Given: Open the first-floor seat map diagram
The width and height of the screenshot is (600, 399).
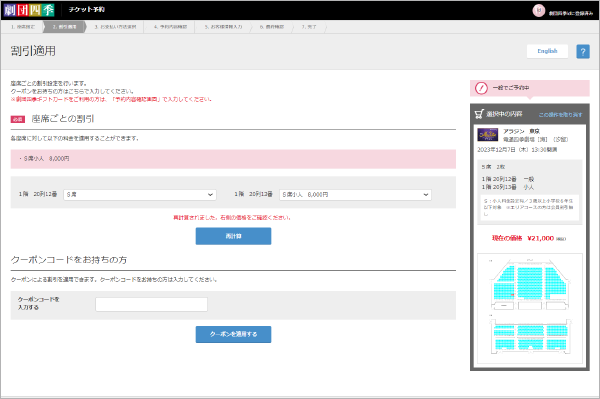Looking at the screenshot, I should pos(530,284).
